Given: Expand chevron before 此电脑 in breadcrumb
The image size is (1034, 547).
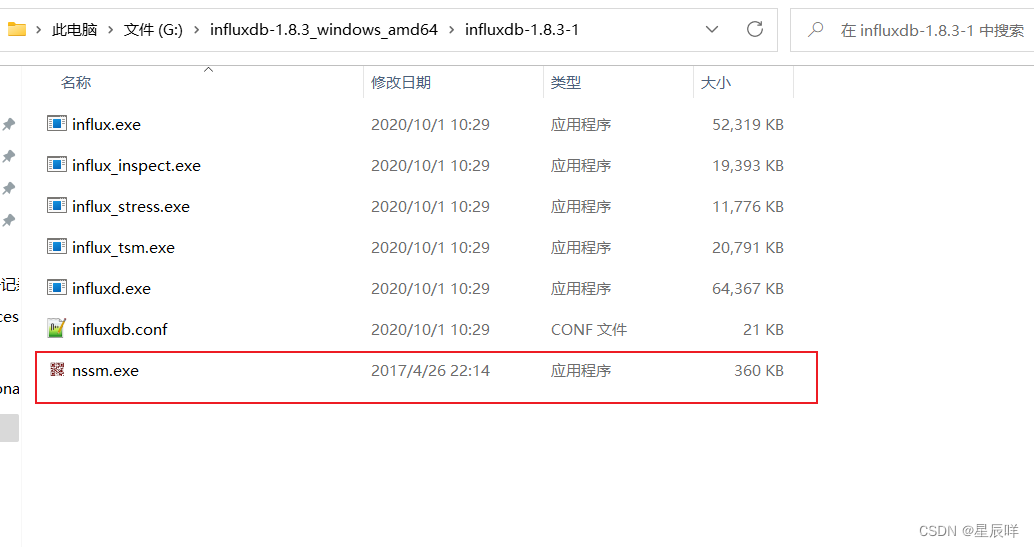Looking at the screenshot, I should tap(39, 30).
